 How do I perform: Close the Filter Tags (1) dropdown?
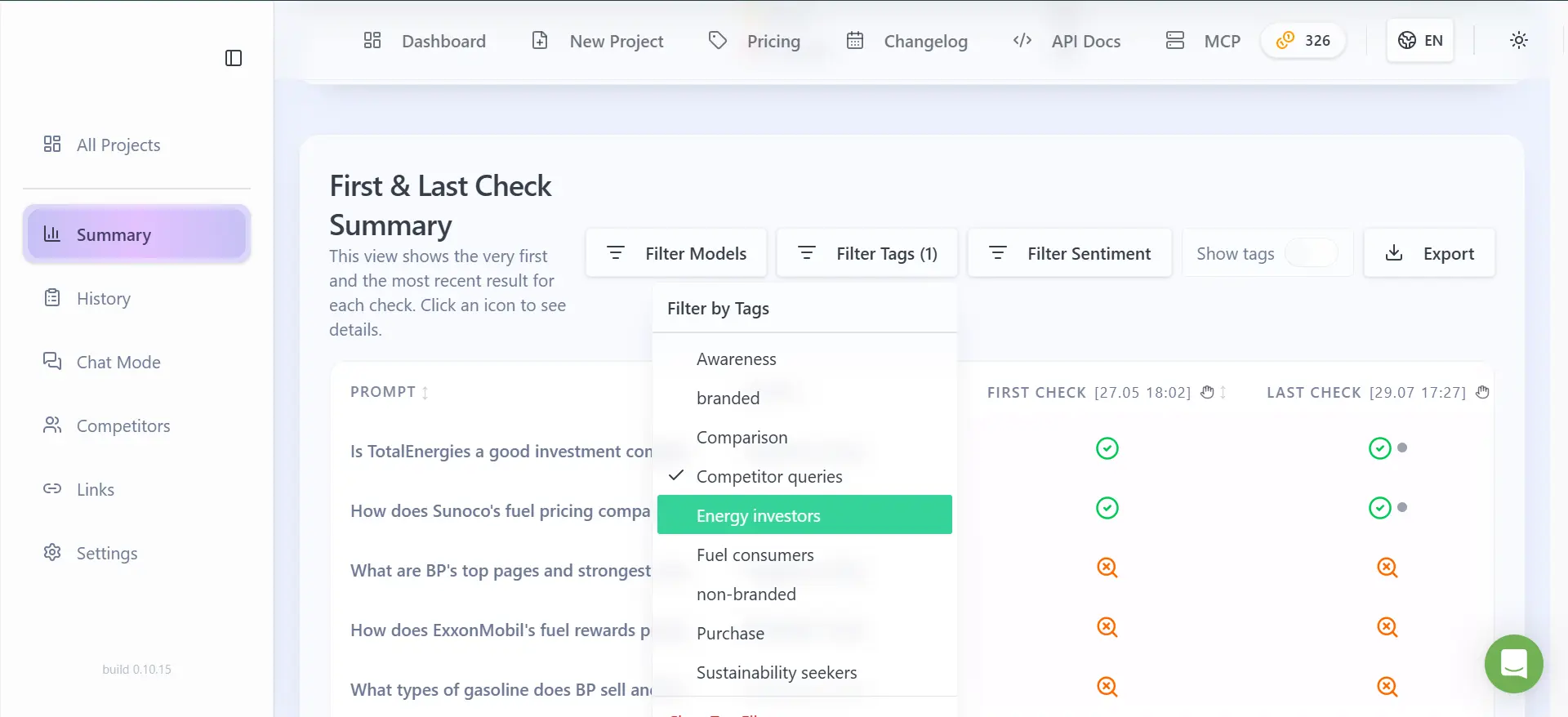(x=866, y=253)
